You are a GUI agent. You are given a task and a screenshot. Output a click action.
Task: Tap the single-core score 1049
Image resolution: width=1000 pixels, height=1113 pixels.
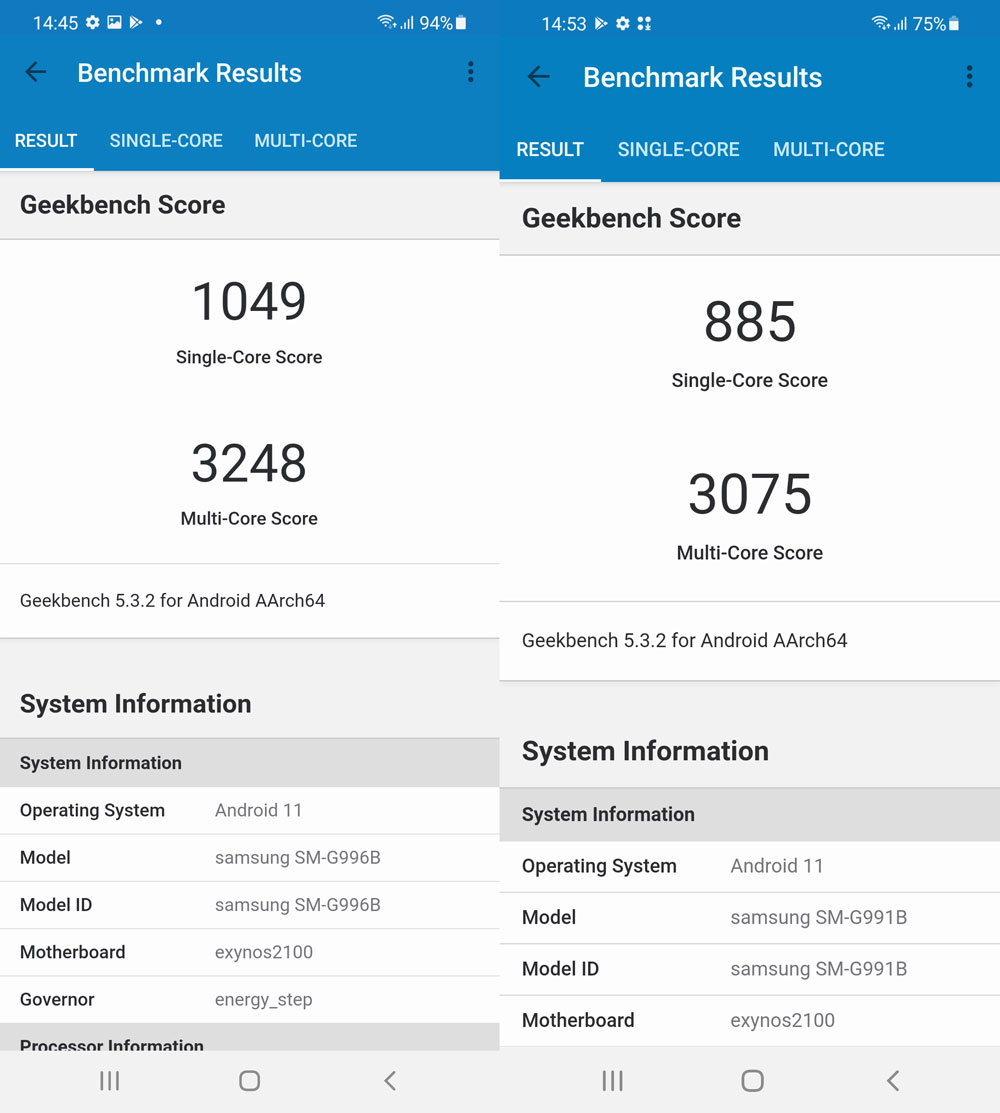(x=249, y=301)
